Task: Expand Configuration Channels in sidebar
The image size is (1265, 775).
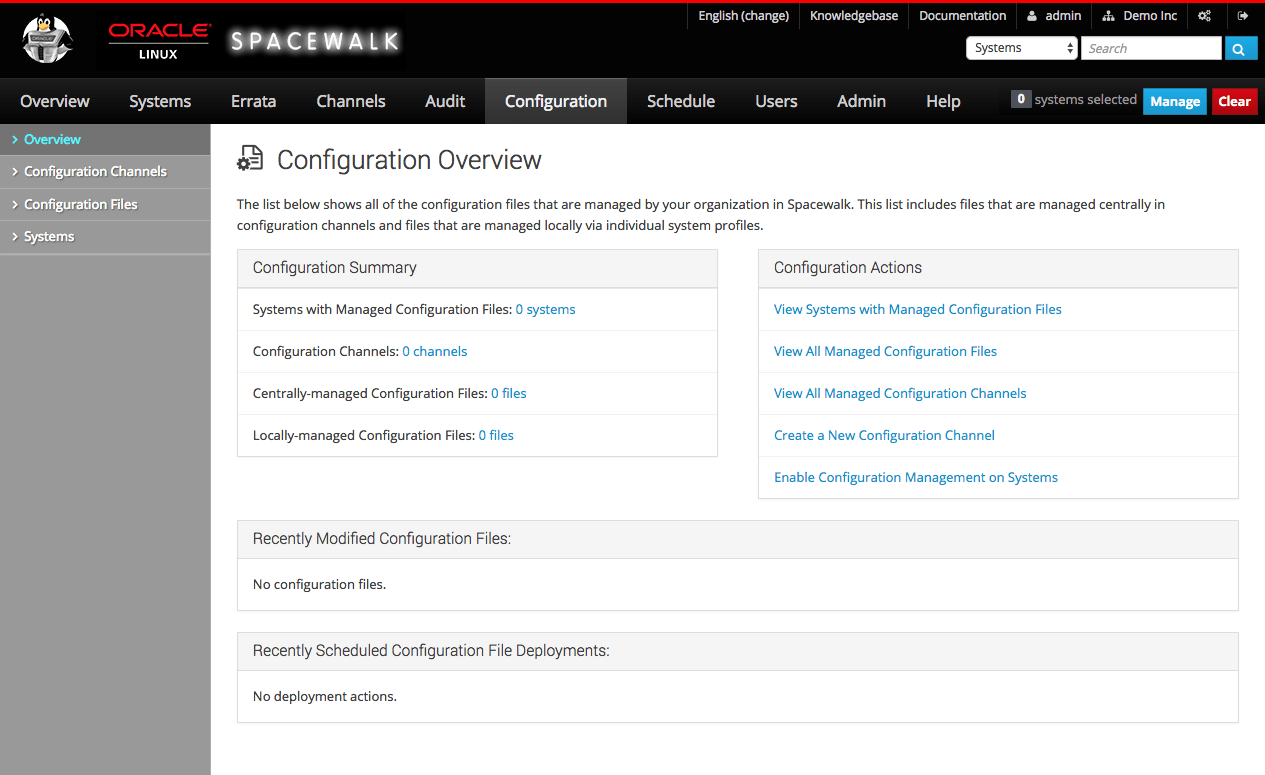Action: (105, 172)
